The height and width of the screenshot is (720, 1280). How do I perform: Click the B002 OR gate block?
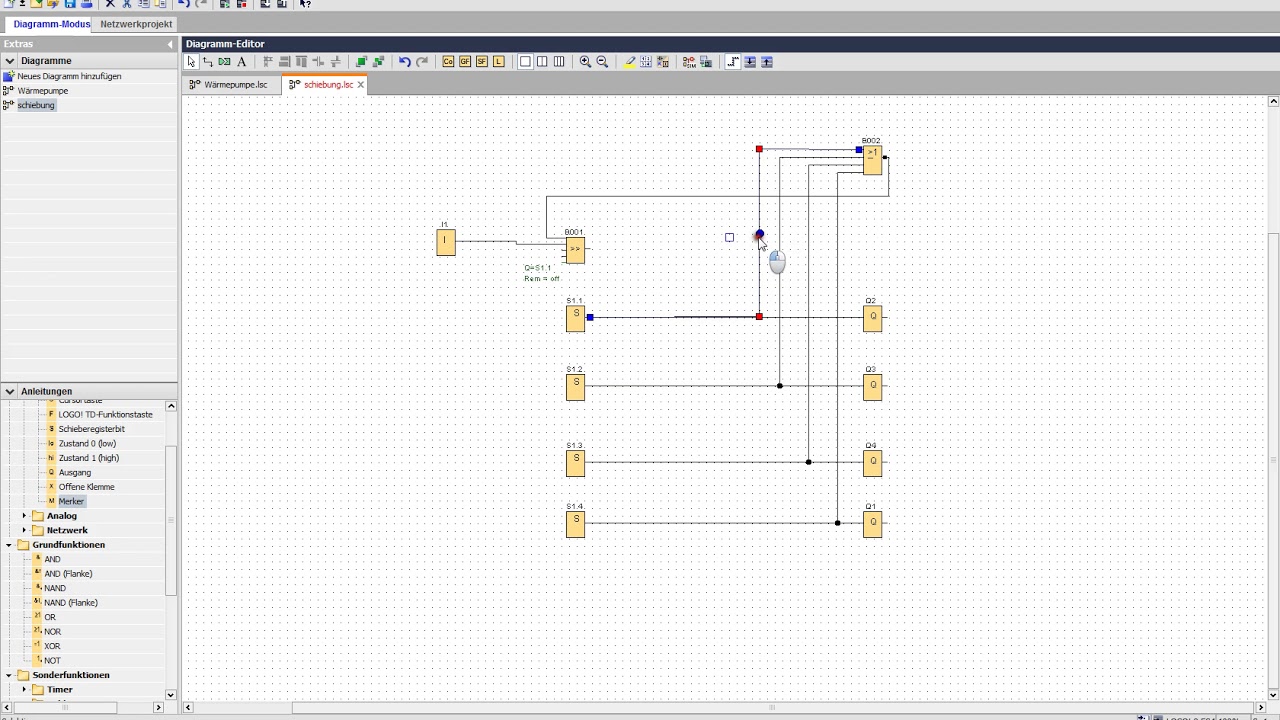(873, 160)
